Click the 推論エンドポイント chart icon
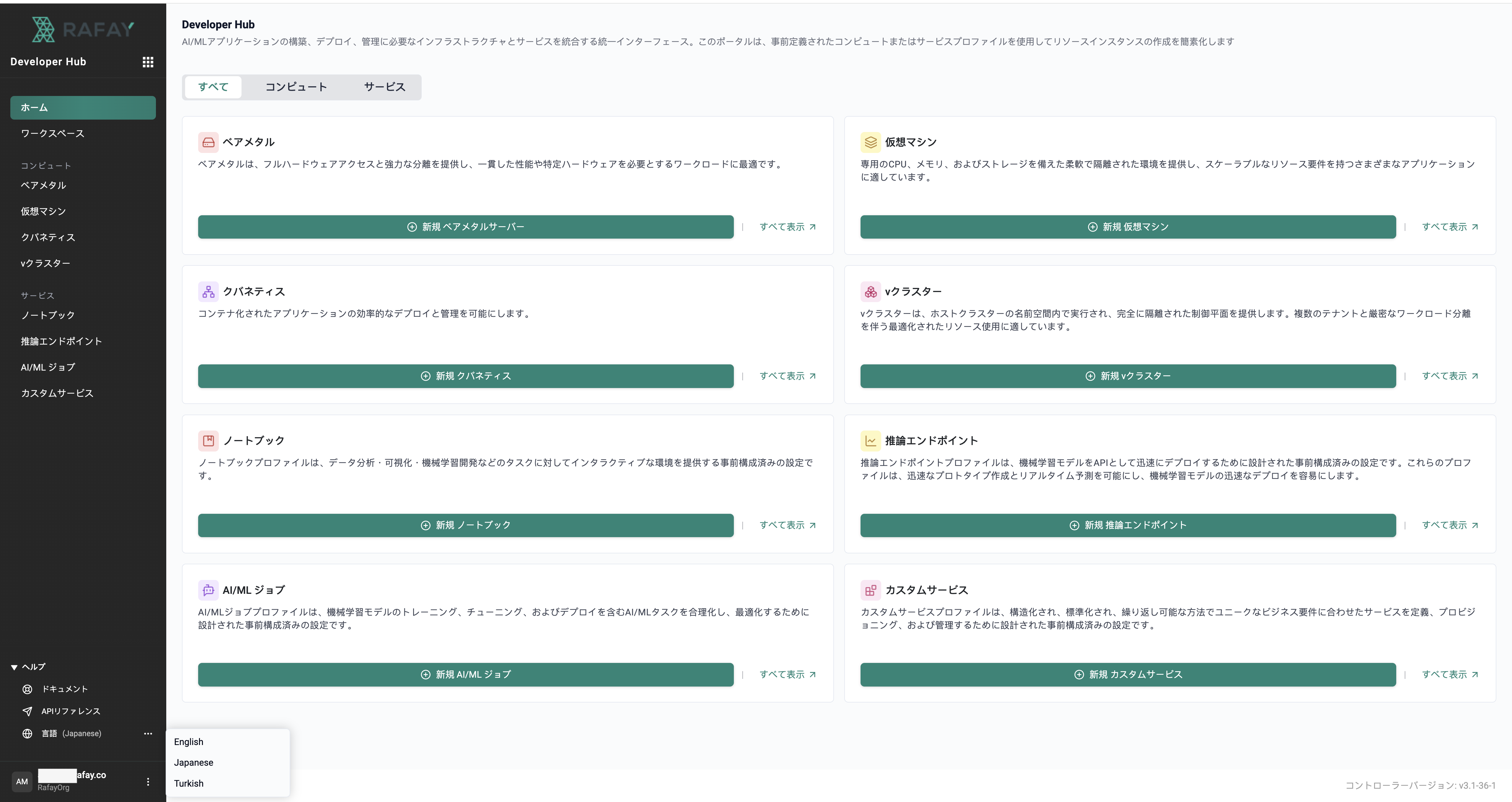This screenshot has width=1512, height=802. tap(871, 440)
